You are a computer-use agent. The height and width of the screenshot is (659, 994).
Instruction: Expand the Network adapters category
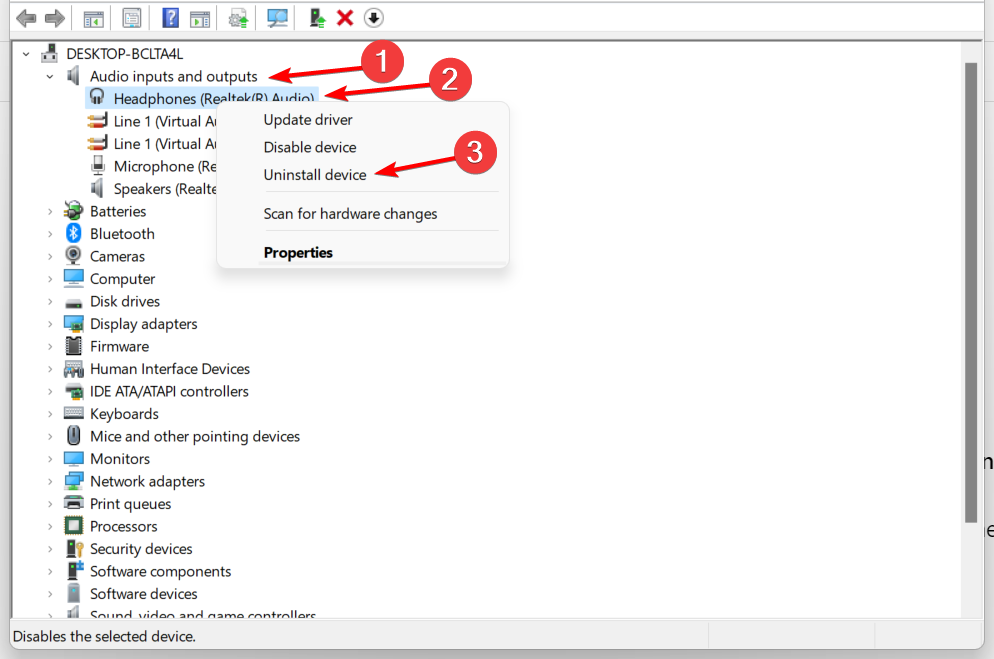pyautogui.click(x=50, y=482)
